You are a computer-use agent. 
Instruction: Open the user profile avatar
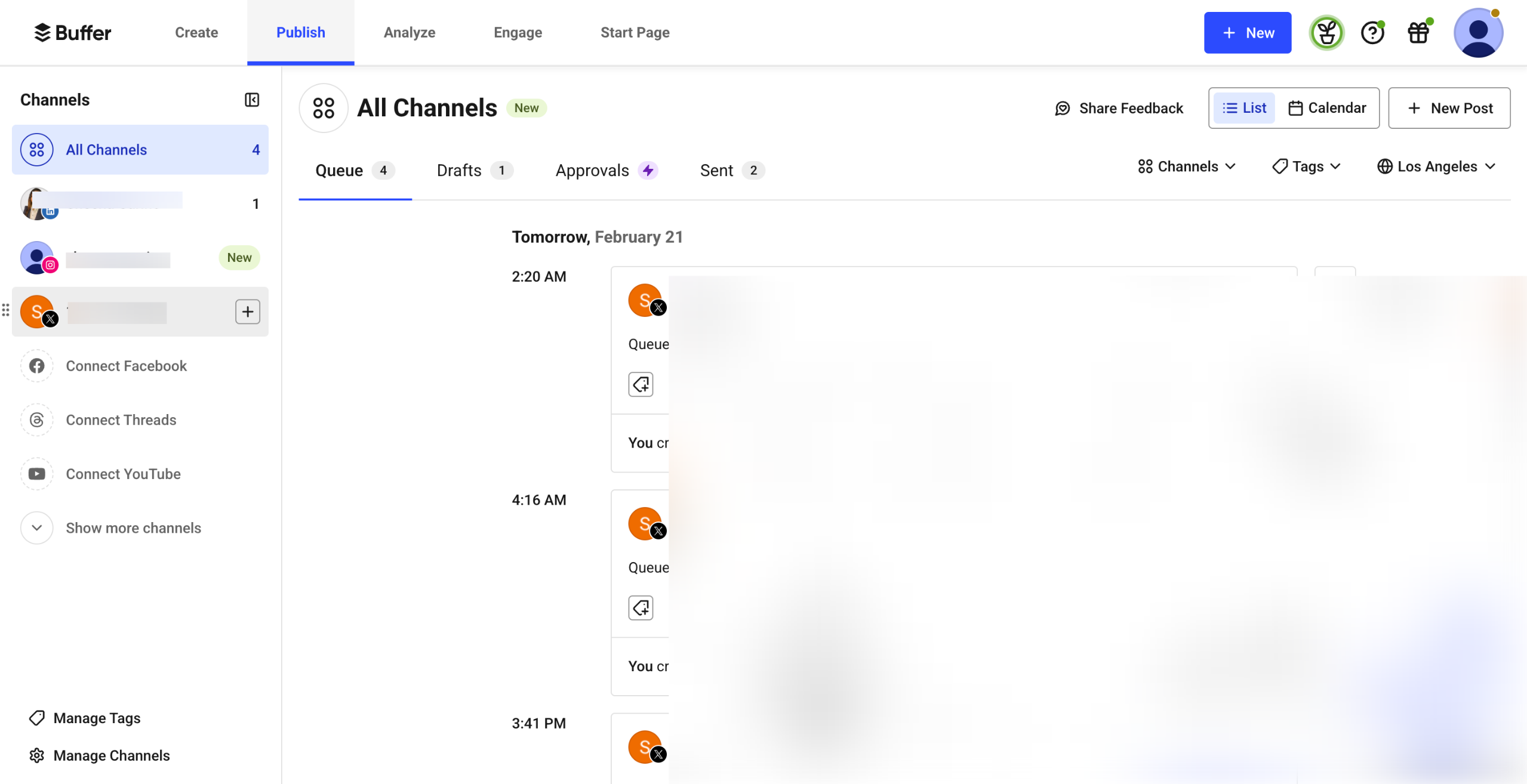[x=1477, y=33]
